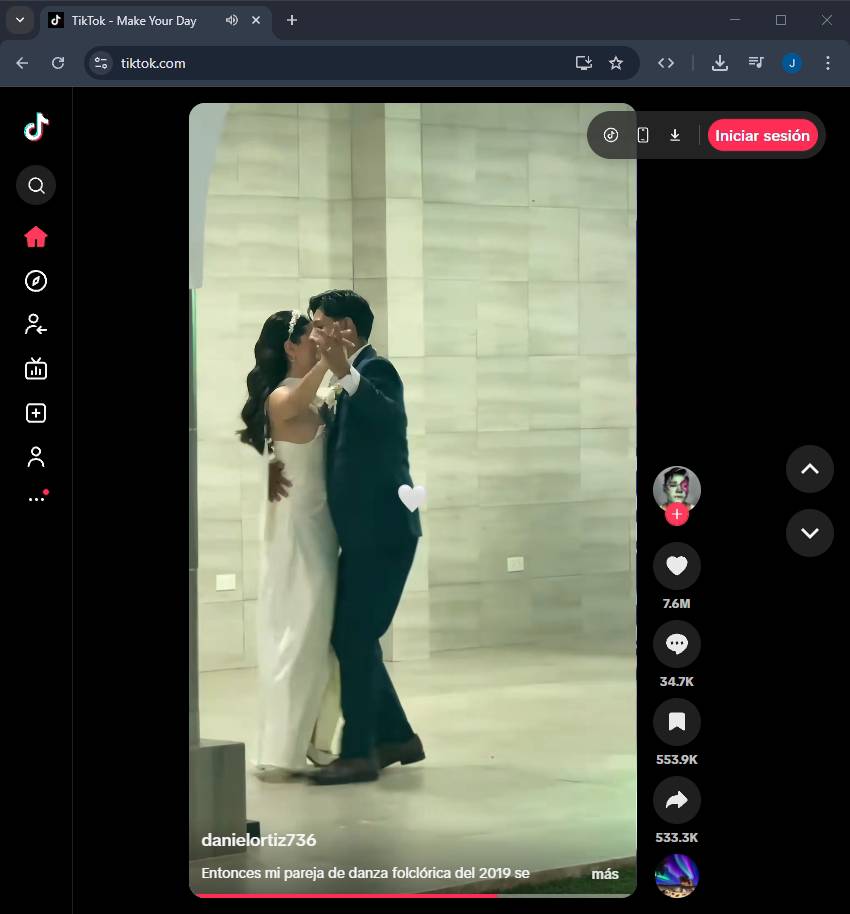Share the video via arrow icon
Image resolution: width=850 pixels, height=914 pixels.
point(677,800)
